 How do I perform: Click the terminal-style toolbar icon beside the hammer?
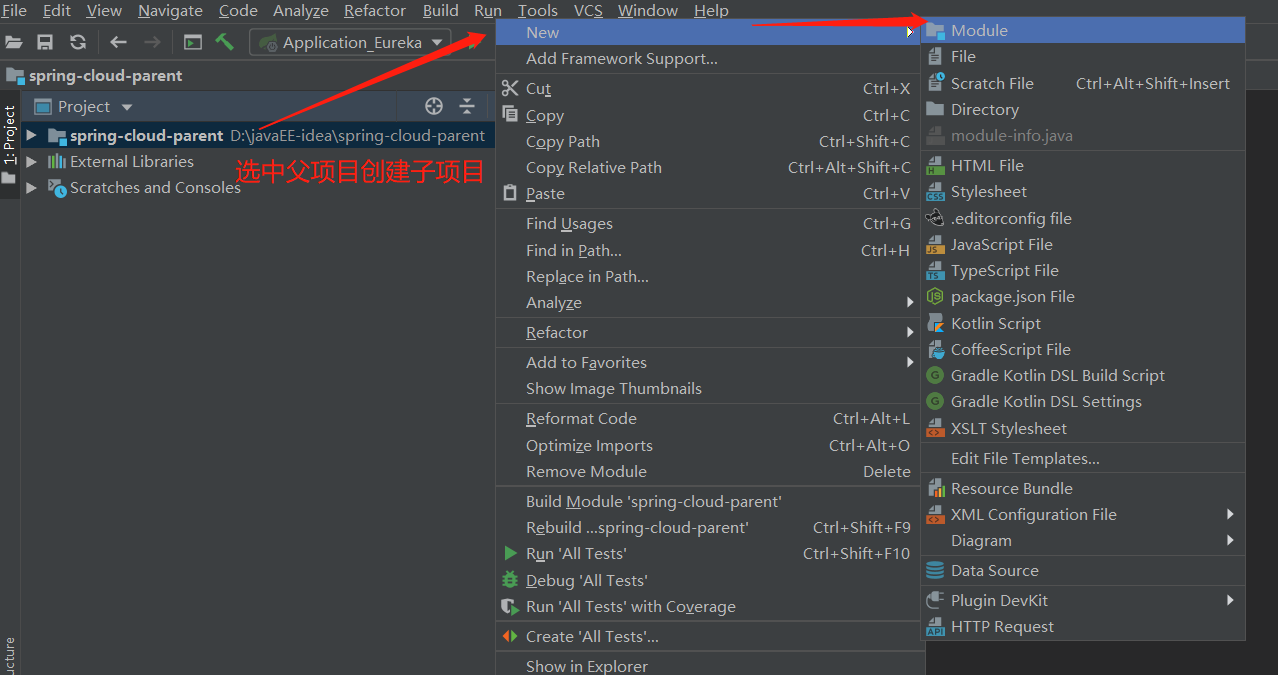(x=192, y=42)
